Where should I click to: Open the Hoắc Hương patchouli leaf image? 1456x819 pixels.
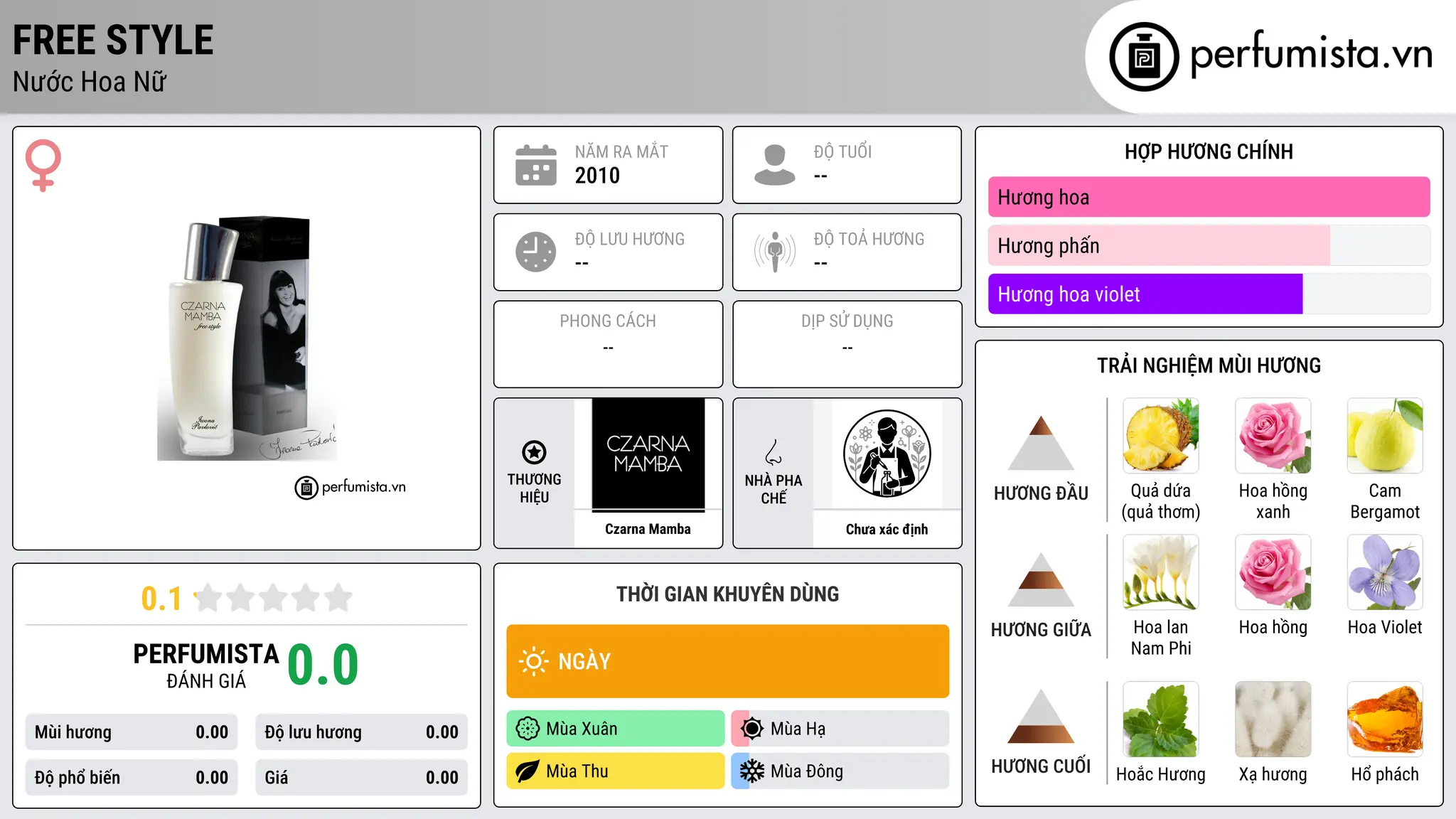pyautogui.click(x=1161, y=719)
